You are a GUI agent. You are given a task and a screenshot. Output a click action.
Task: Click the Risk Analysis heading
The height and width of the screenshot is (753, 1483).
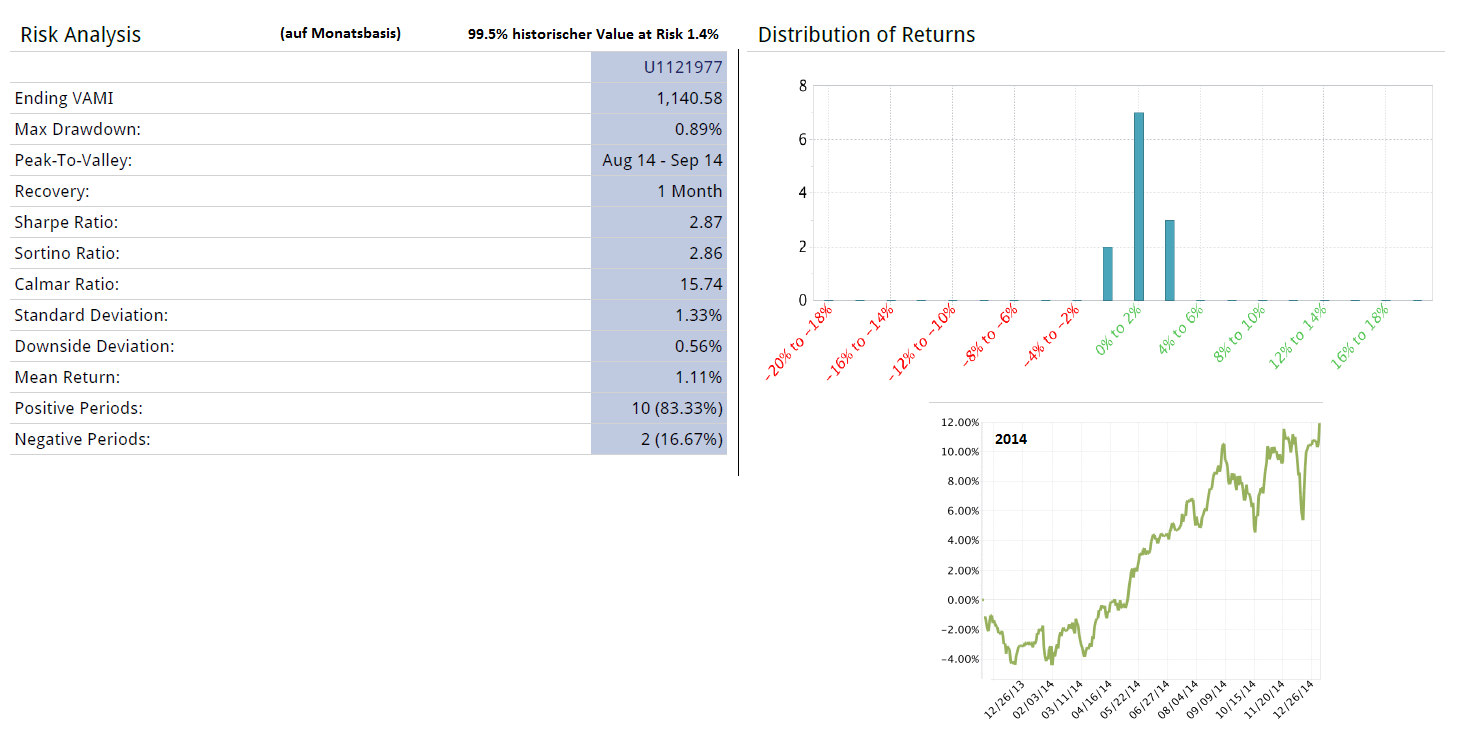(80, 35)
